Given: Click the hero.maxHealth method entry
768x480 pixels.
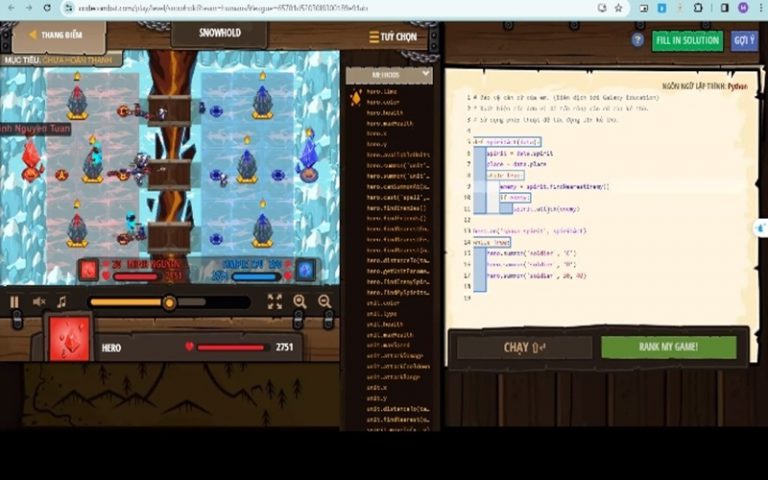Looking at the screenshot, I should 389,124.
